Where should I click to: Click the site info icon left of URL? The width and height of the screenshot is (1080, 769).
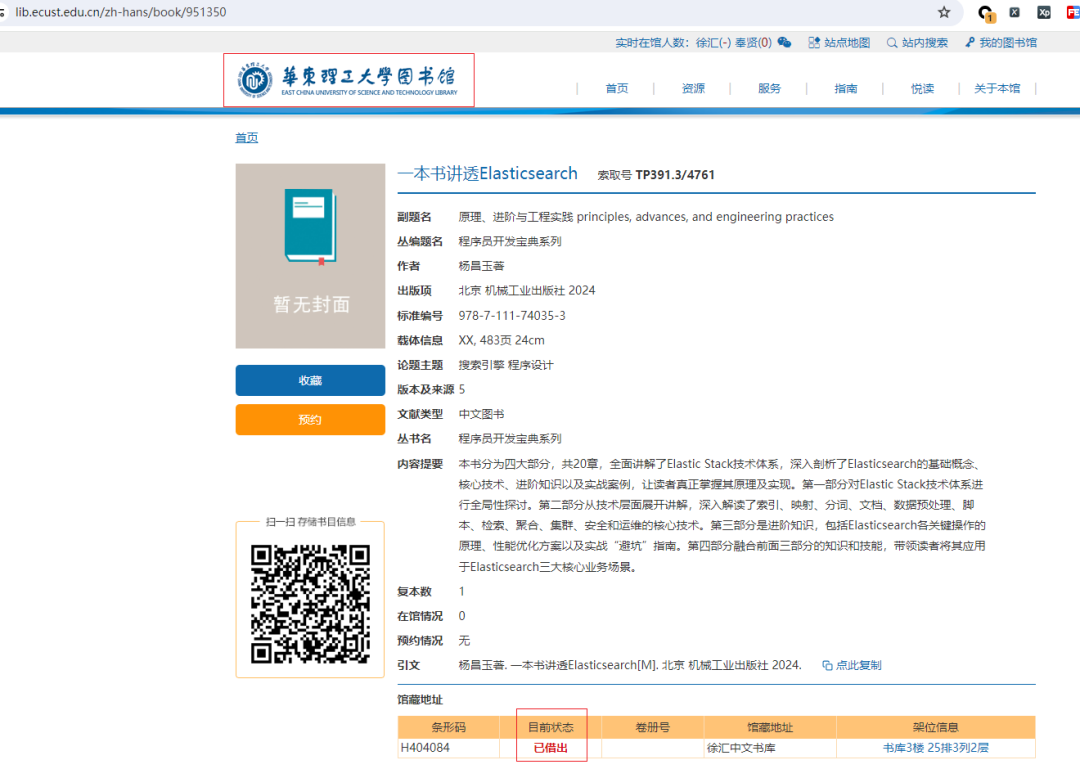(x=3, y=12)
